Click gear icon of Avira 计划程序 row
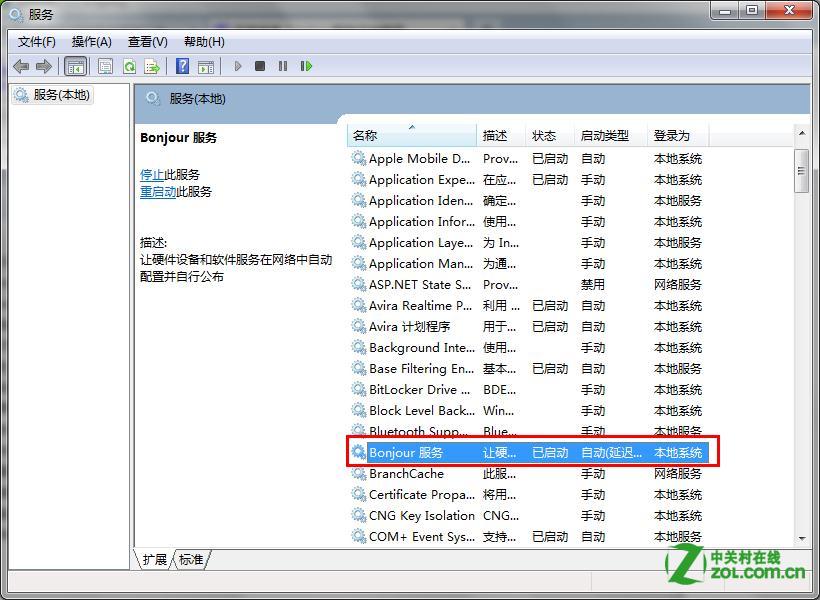This screenshot has height=600, width=820. pos(359,326)
